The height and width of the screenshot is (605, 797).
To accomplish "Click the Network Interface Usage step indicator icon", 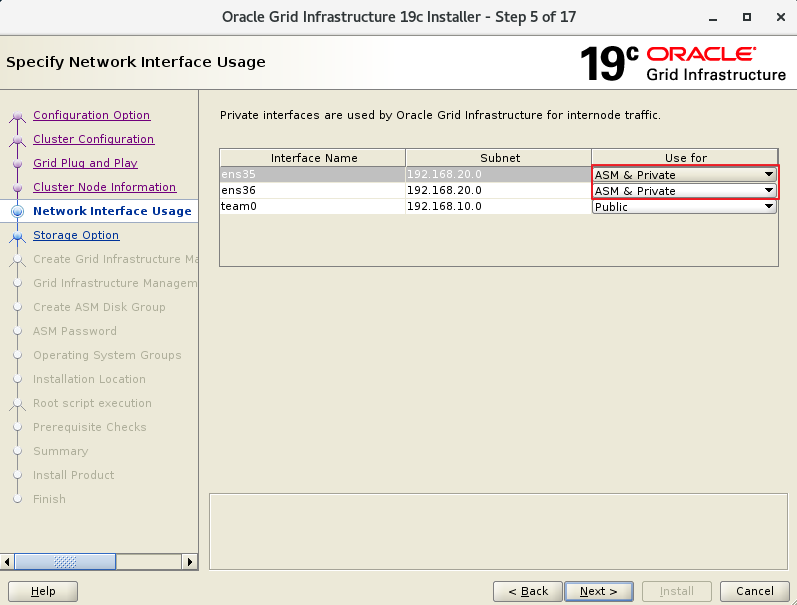I will pyautogui.click(x=17, y=212).
